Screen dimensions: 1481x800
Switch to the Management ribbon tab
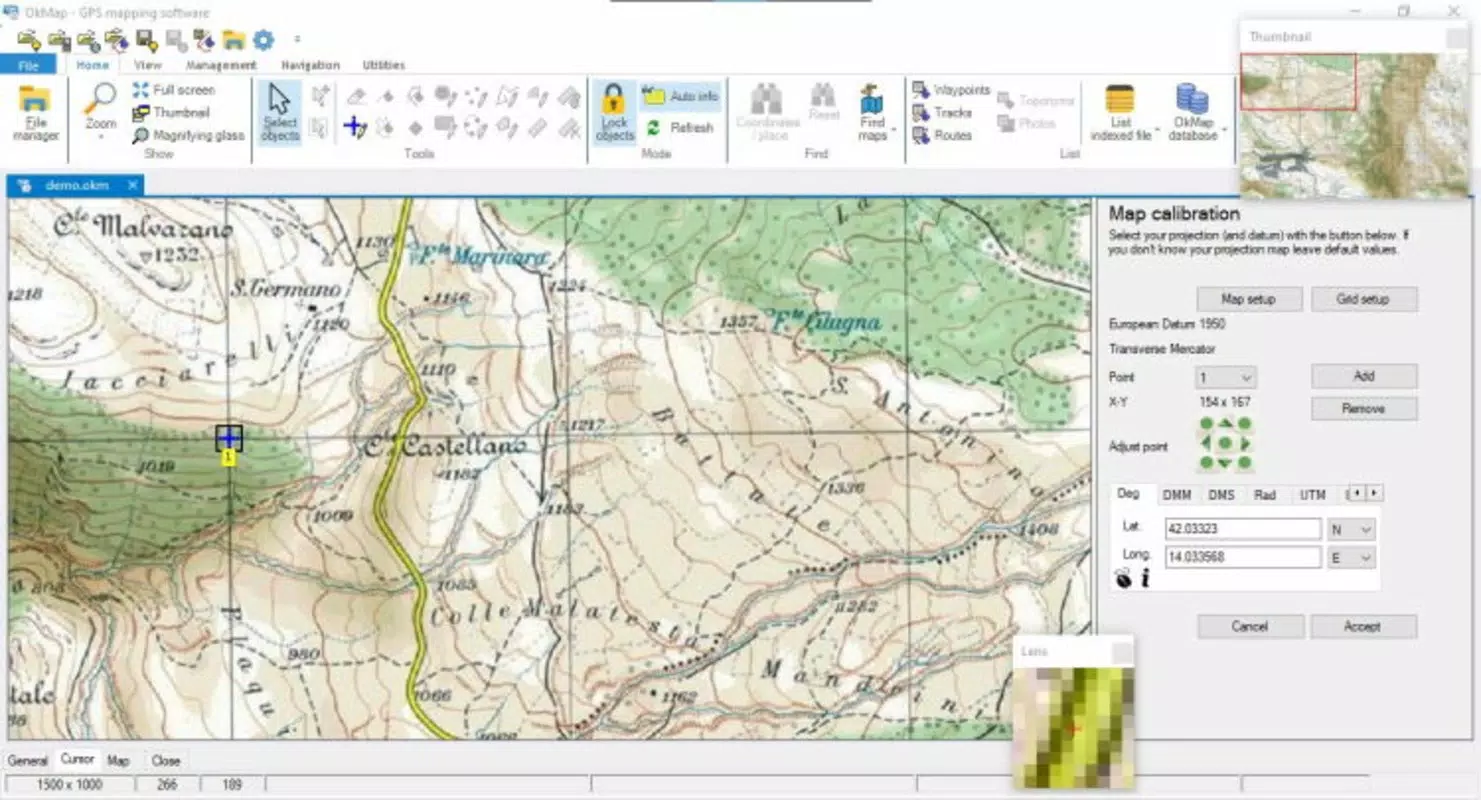221,65
